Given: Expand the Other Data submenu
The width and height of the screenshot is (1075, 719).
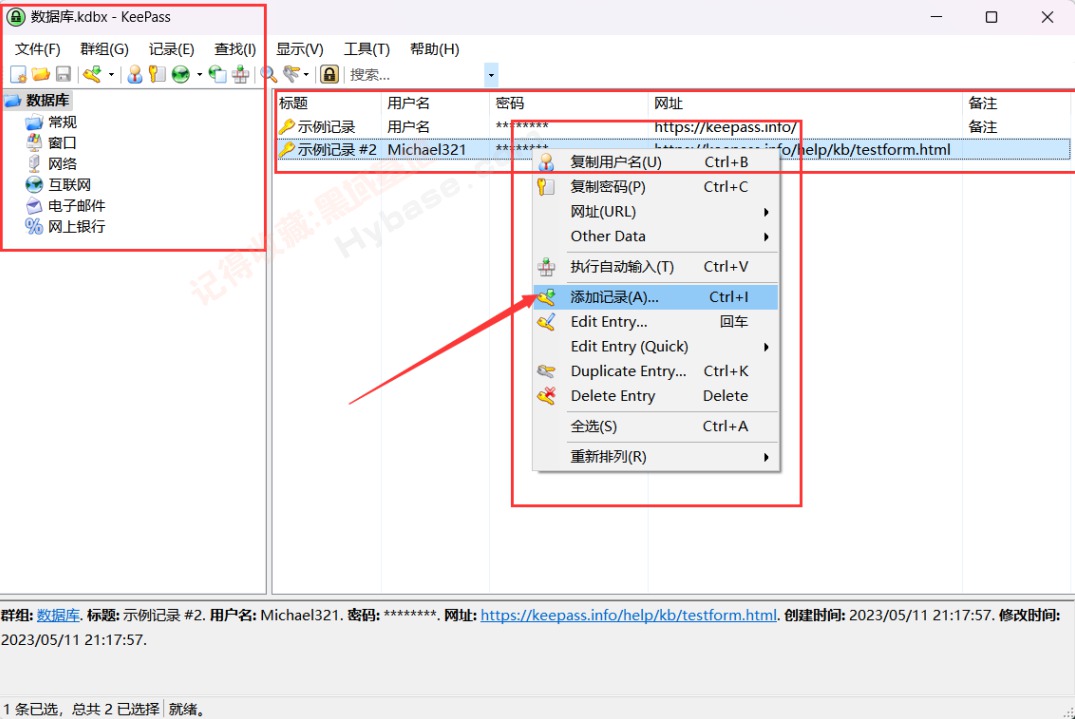Looking at the screenshot, I should point(655,236).
